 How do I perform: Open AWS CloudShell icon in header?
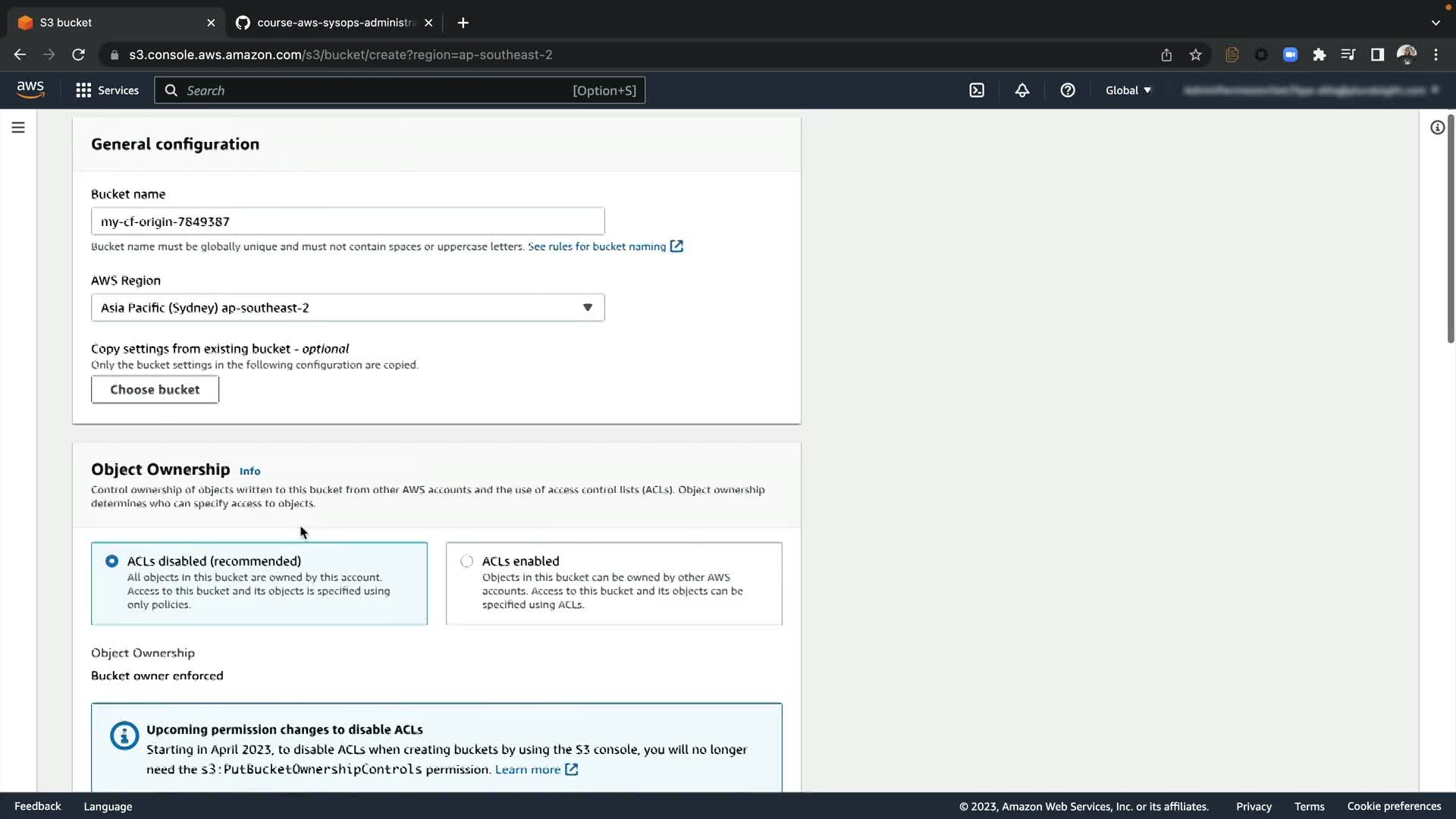(977, 90)
